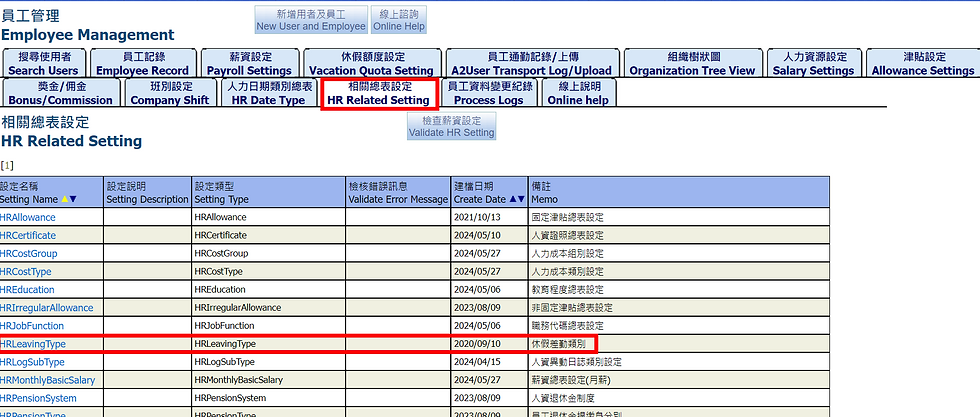Viewport: 980px width, 417px height.
Task: Switch to the Search Users tab
Action: (x=44, y=64)
